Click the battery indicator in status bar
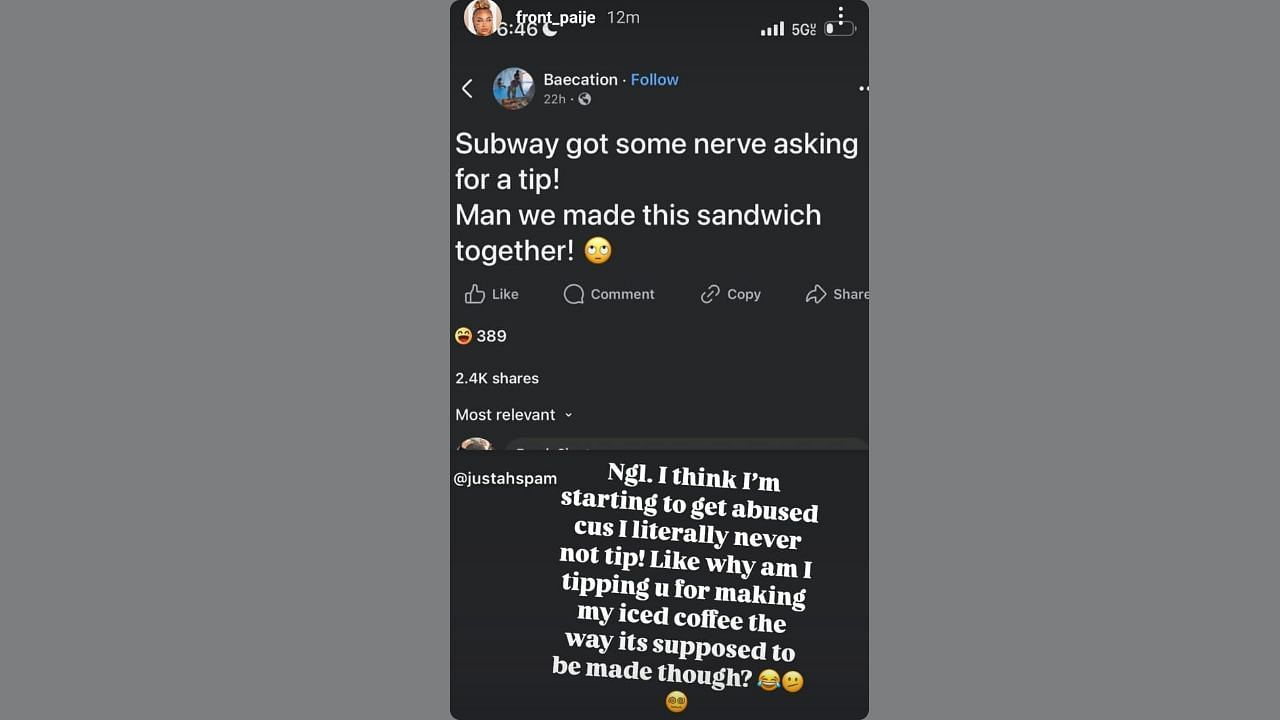Viewport: 1280px width, 720px height. [x=838, y=29]
